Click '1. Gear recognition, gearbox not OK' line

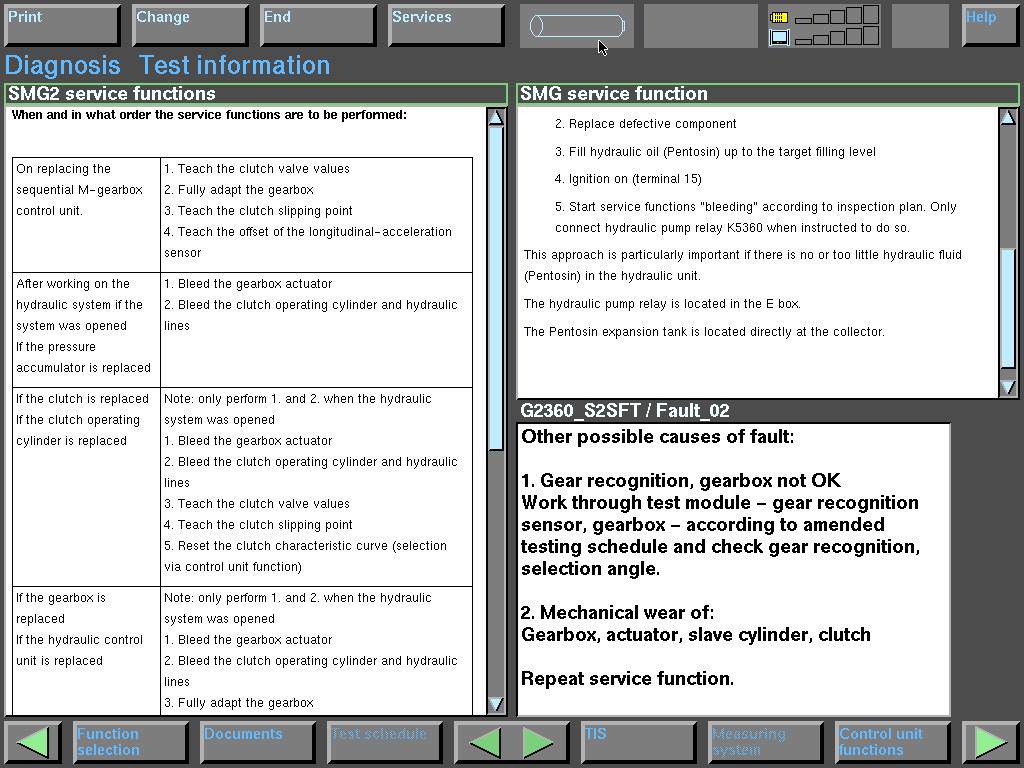680,481
